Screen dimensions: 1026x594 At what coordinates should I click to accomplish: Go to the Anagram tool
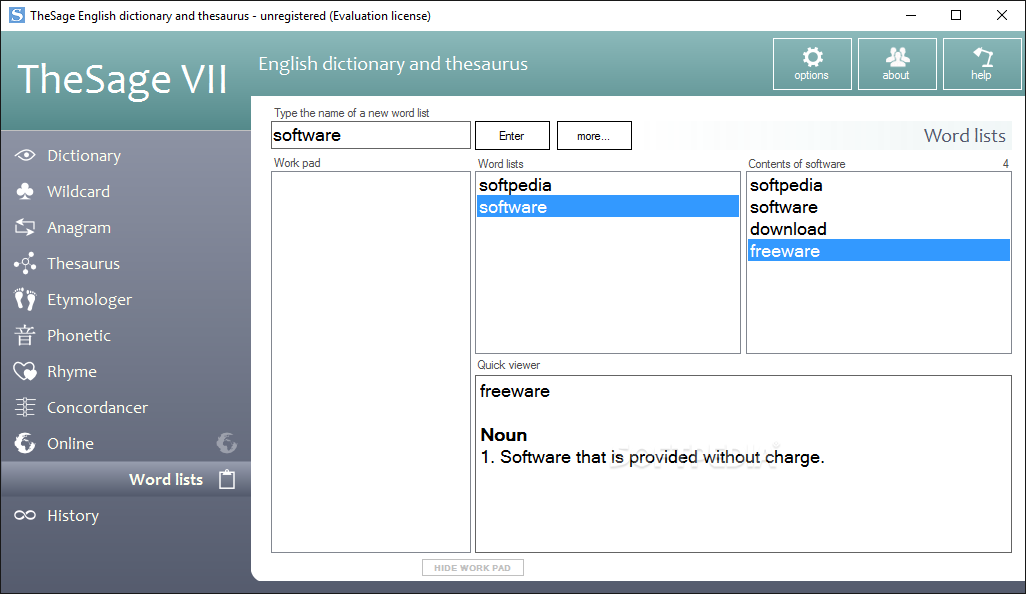[79, 228]
